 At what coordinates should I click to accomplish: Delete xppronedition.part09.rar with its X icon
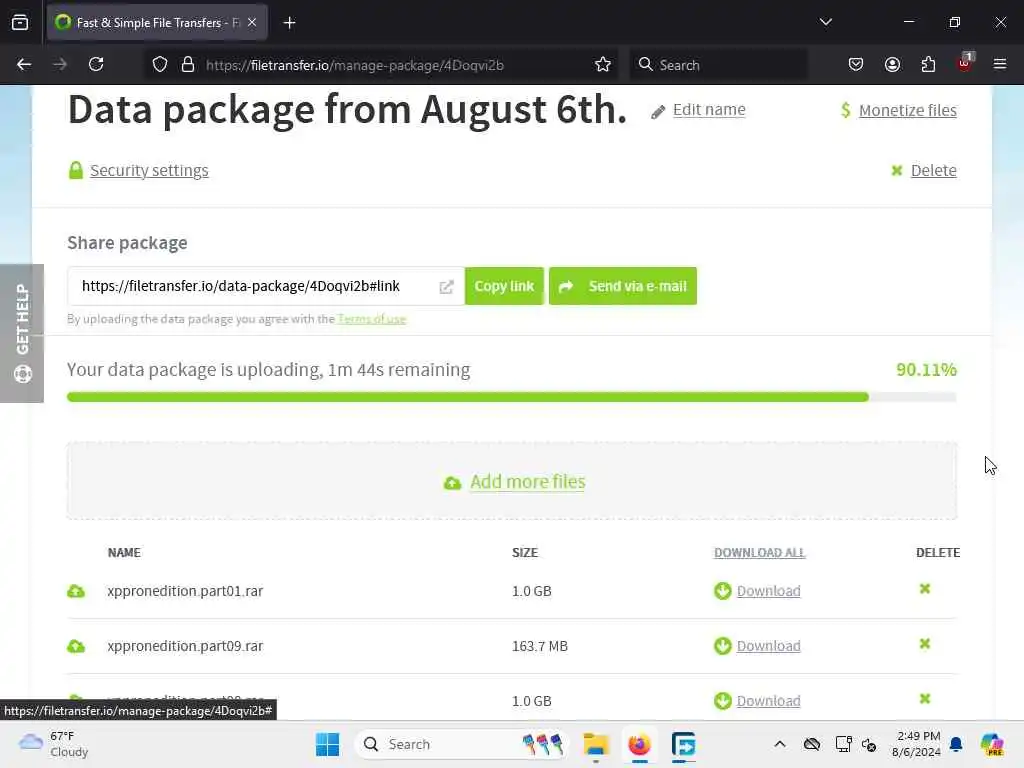coord(925,644)
